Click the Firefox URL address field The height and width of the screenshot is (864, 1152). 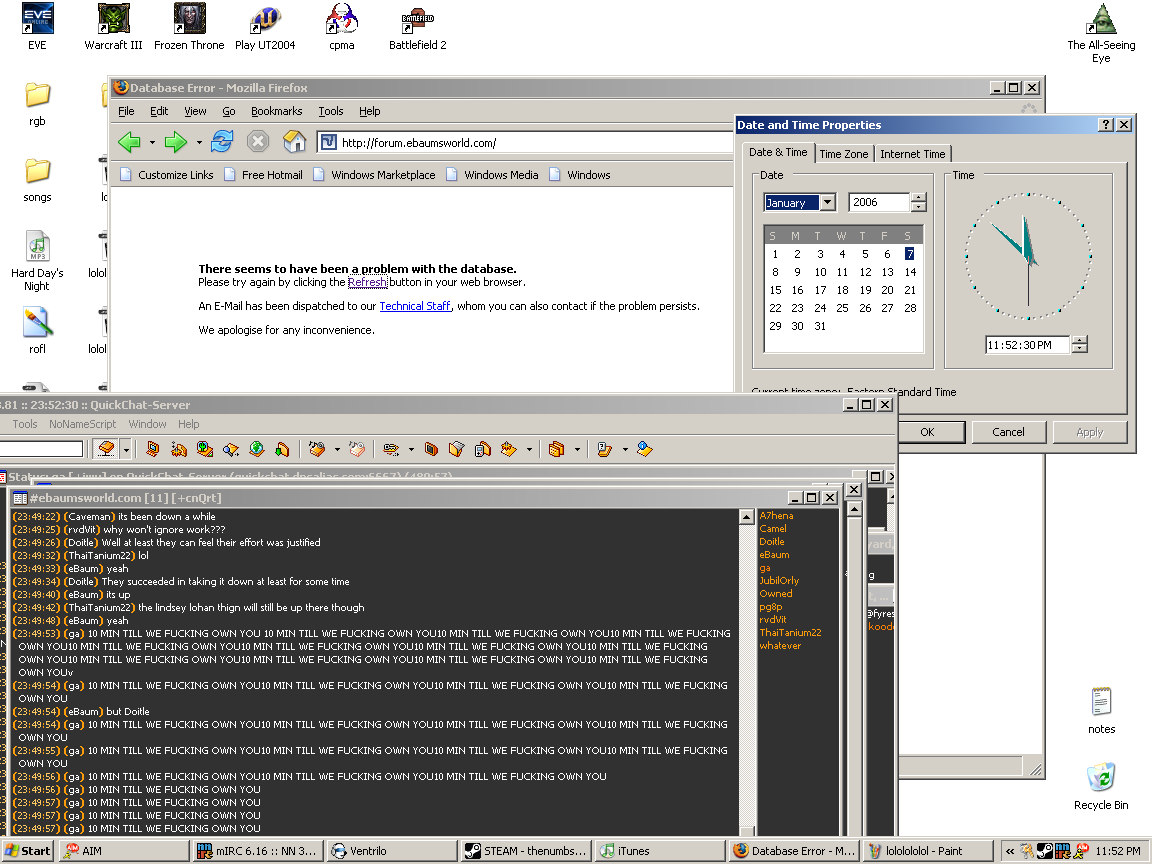pos(530,143)
